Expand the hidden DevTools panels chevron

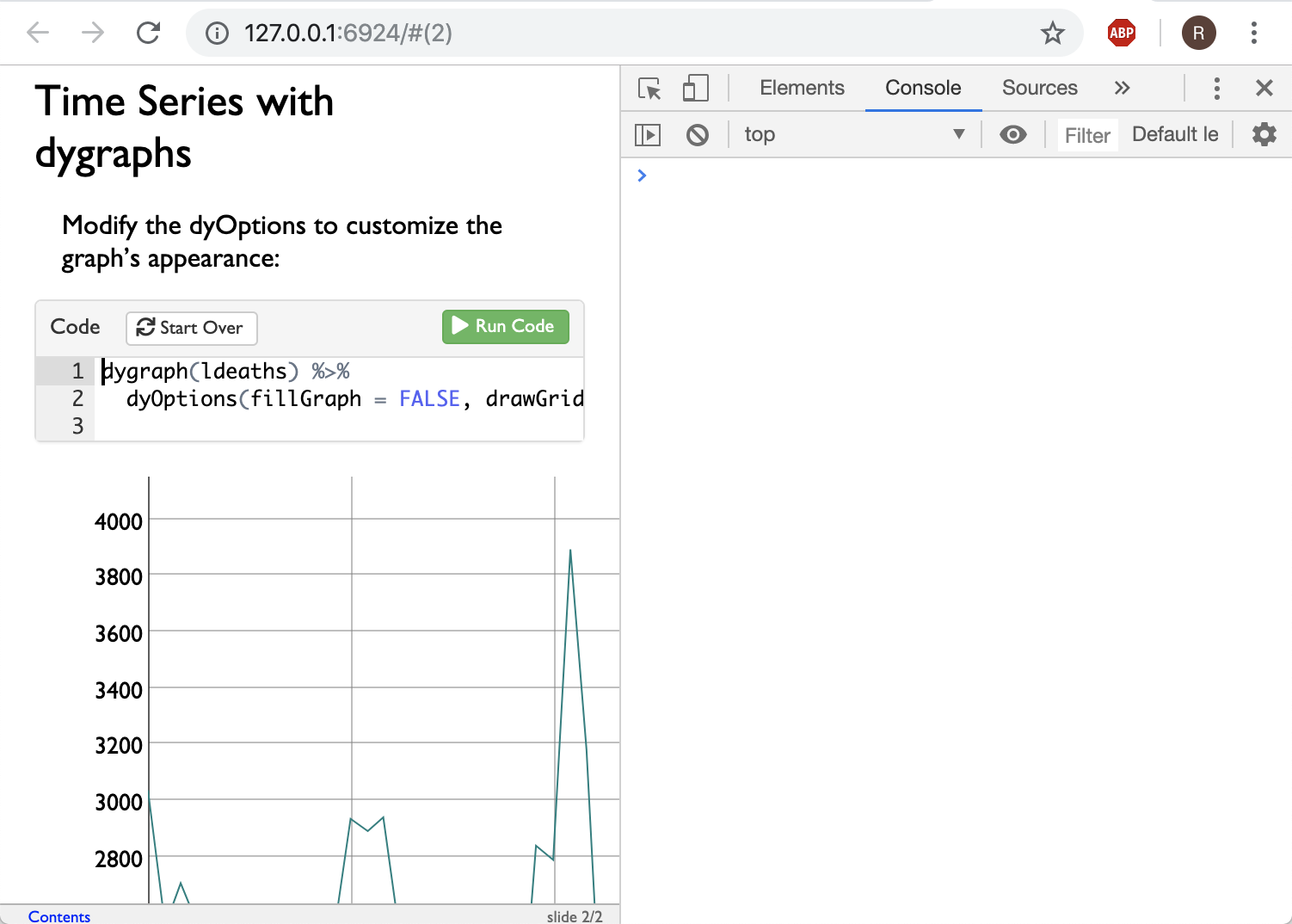[1123, 88]
